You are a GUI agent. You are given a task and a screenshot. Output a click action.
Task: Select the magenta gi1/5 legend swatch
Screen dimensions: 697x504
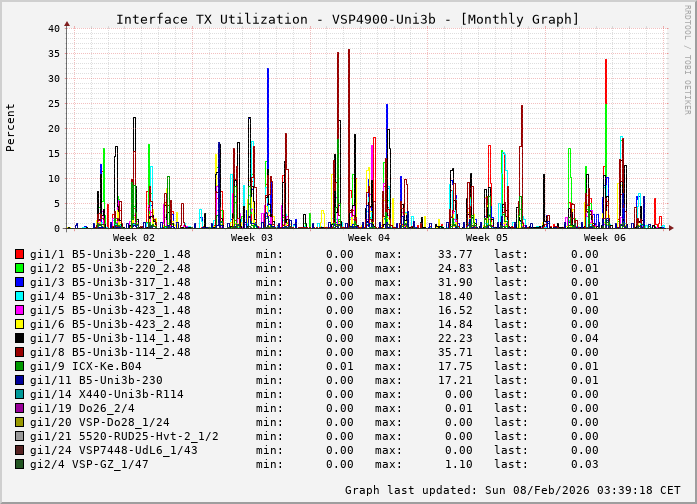19,310
